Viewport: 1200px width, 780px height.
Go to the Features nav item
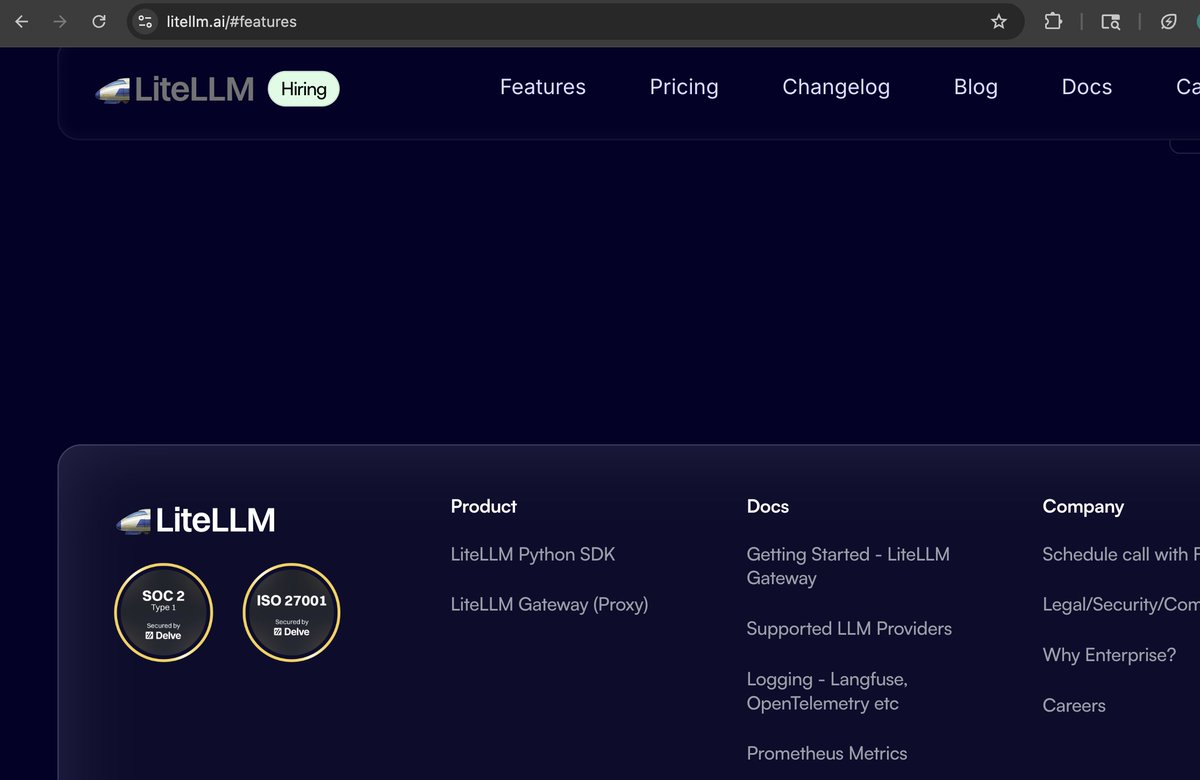543,87
